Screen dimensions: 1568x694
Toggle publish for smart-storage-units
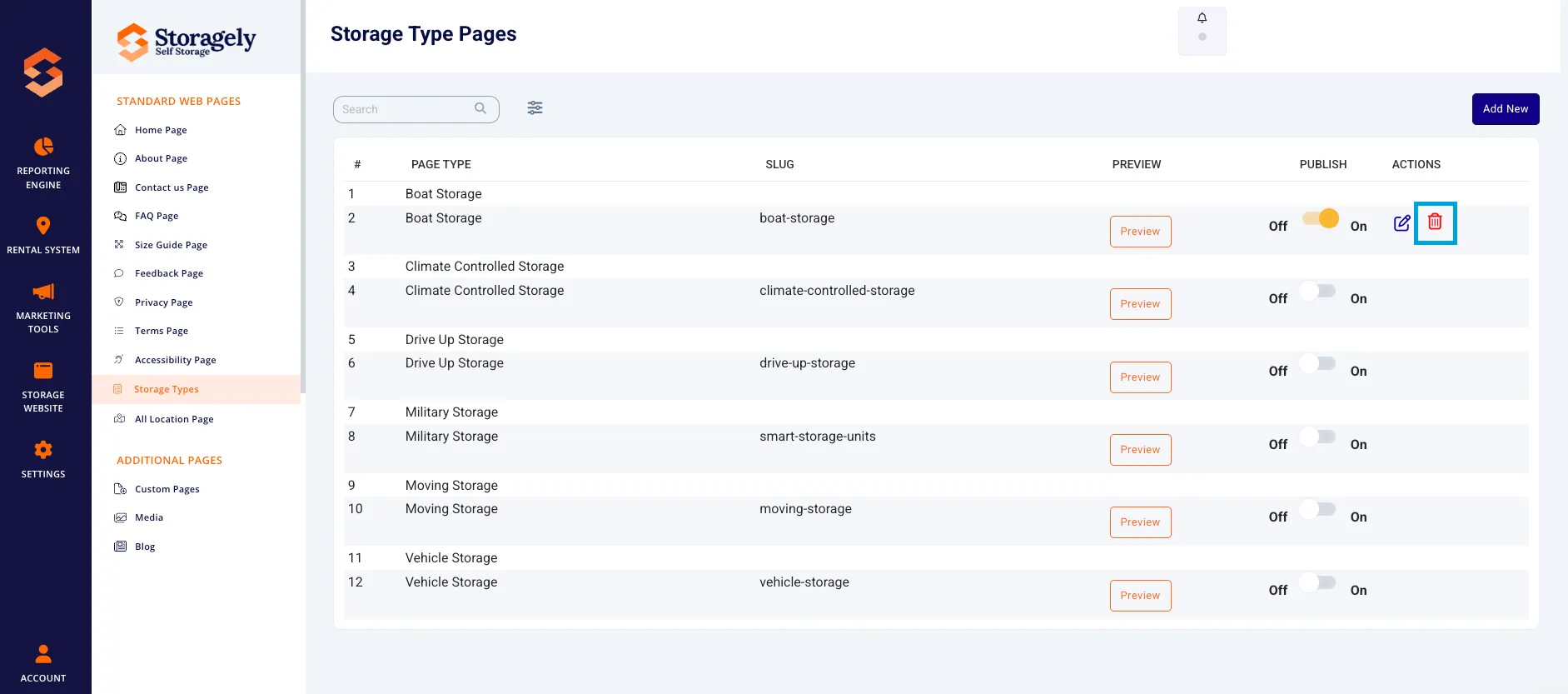[x=1318, y=437]
